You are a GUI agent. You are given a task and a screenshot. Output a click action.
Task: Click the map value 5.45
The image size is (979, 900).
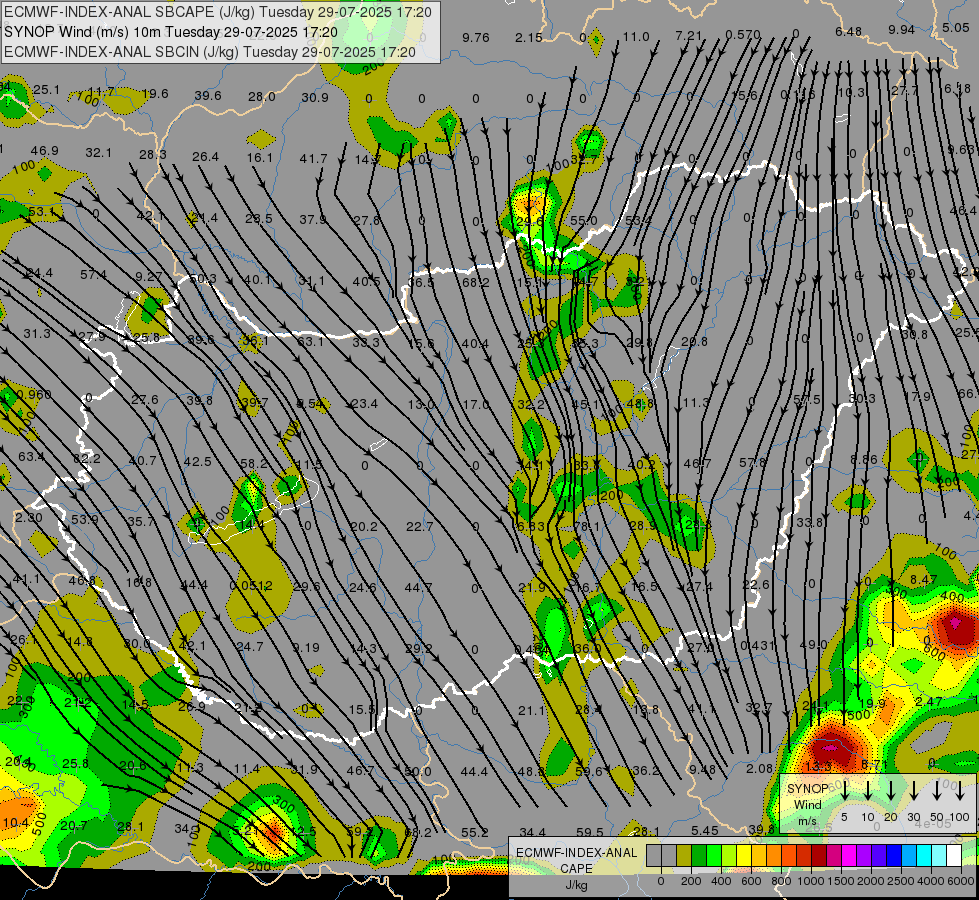pyautogui.click(x=705, y=830)
